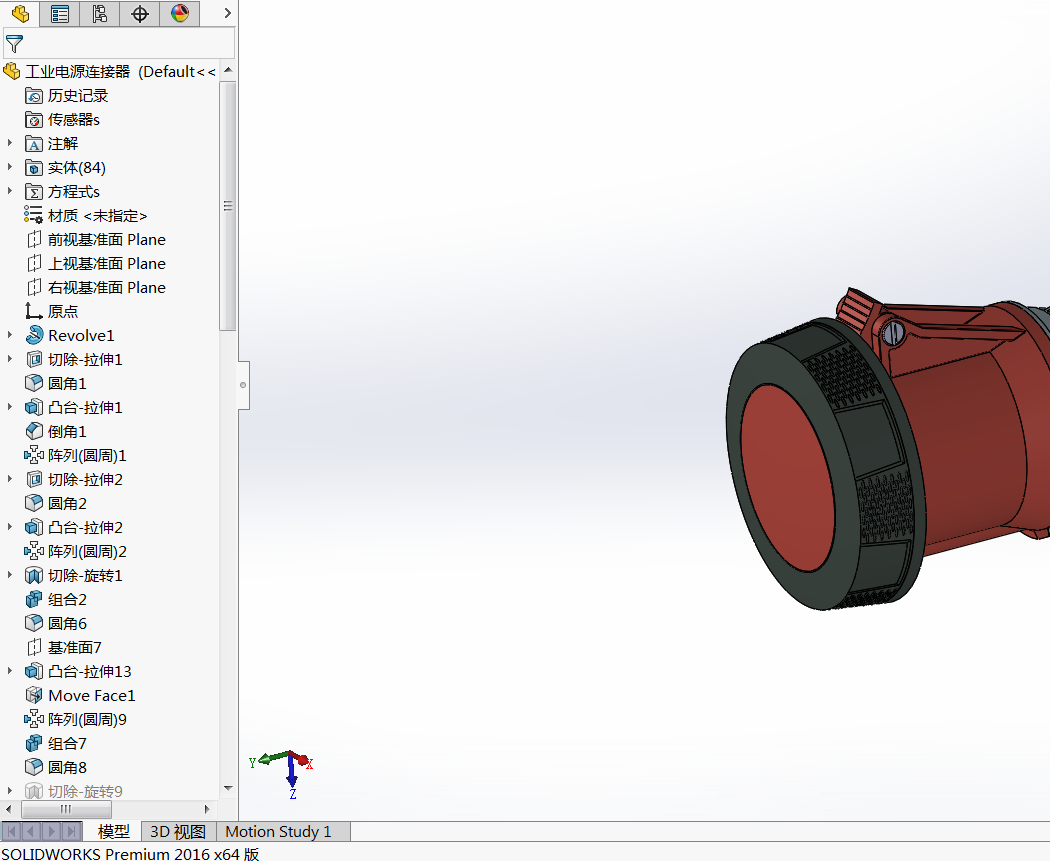Expand the 凸台-拉伸1 feature

coord(9,406)
